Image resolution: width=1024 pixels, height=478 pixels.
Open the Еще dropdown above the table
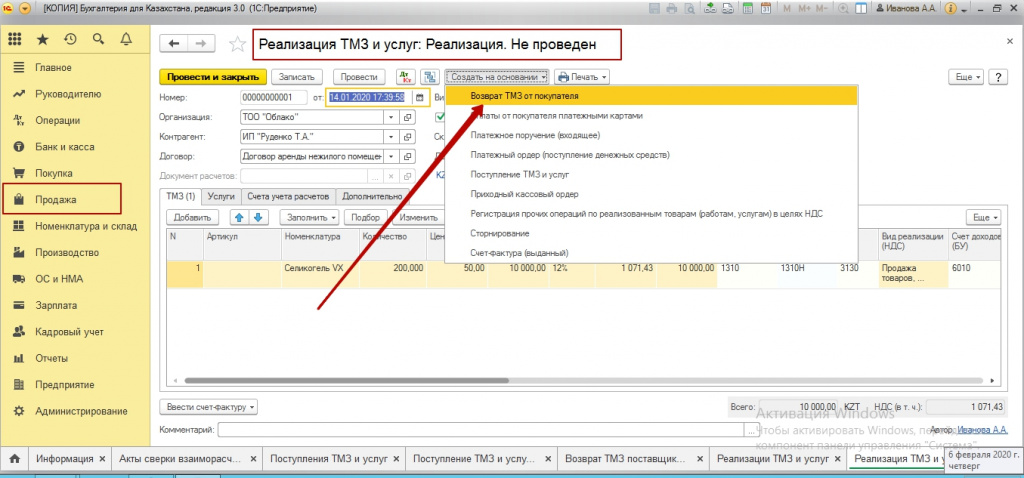point(985,217)
